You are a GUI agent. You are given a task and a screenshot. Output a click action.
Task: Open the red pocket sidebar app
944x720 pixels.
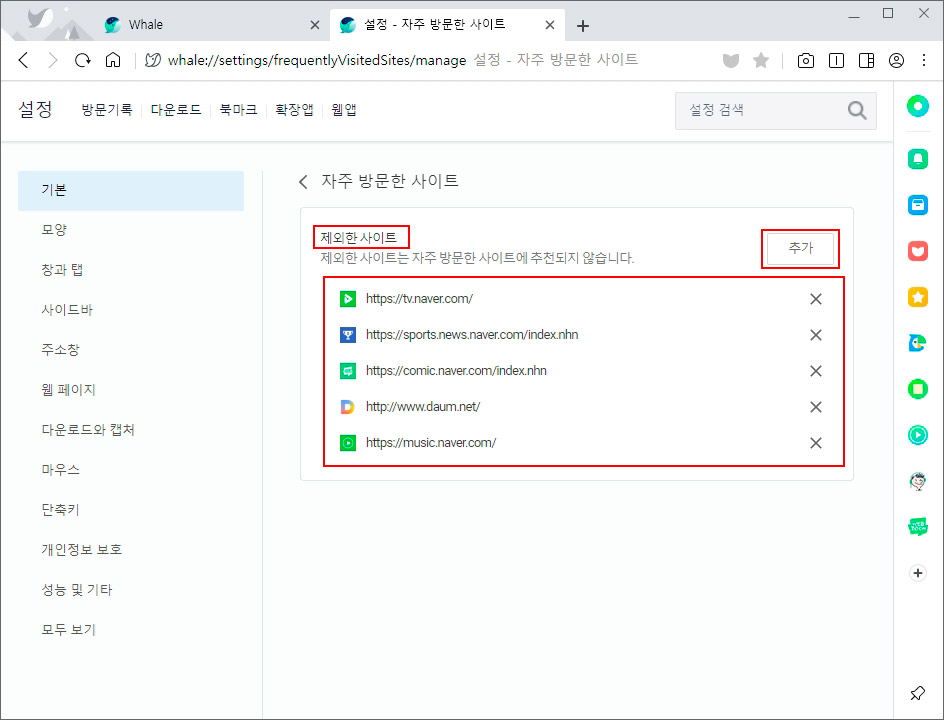tap(918, 250)
